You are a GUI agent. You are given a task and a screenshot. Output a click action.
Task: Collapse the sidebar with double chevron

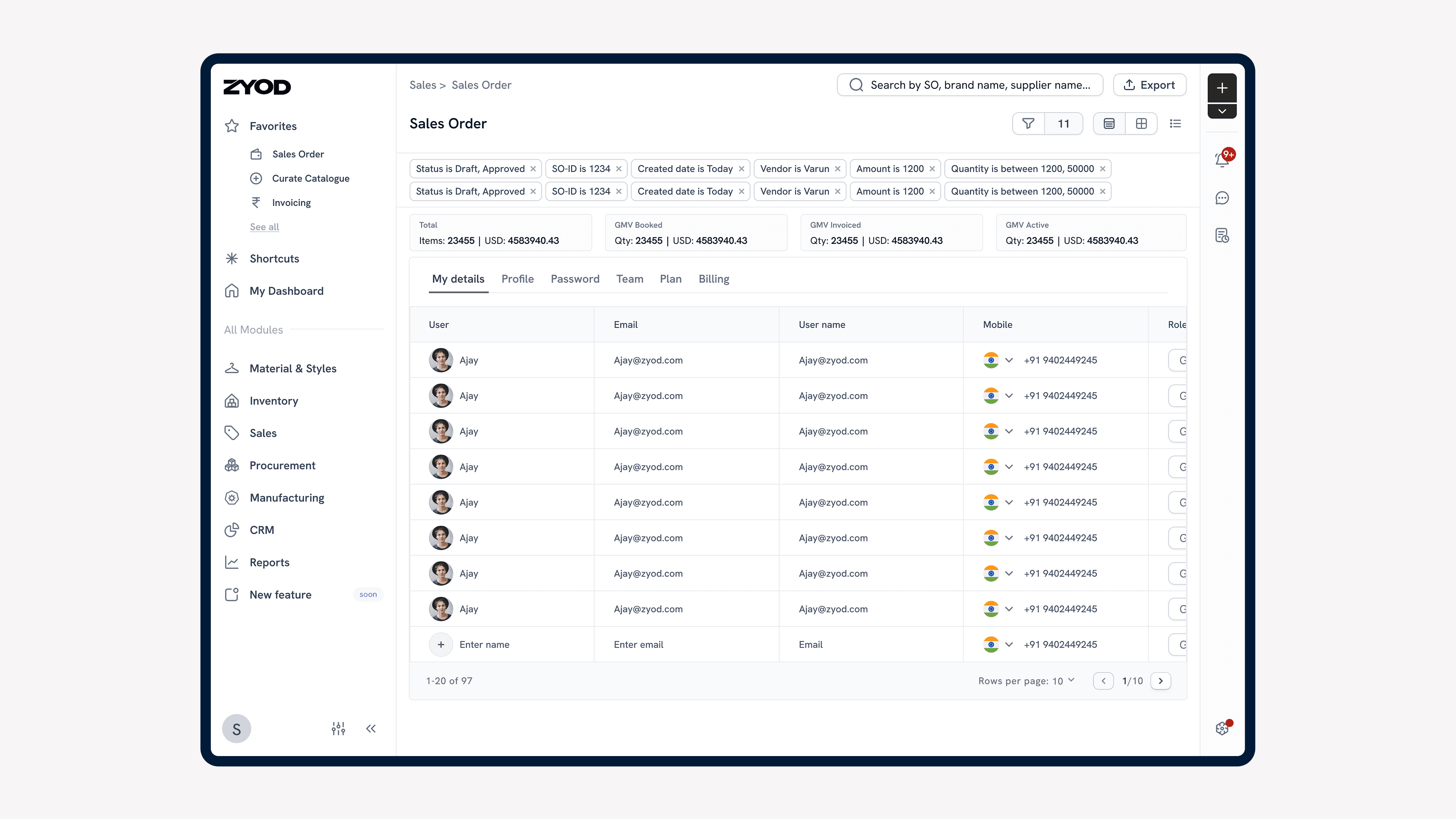(371, 728)
